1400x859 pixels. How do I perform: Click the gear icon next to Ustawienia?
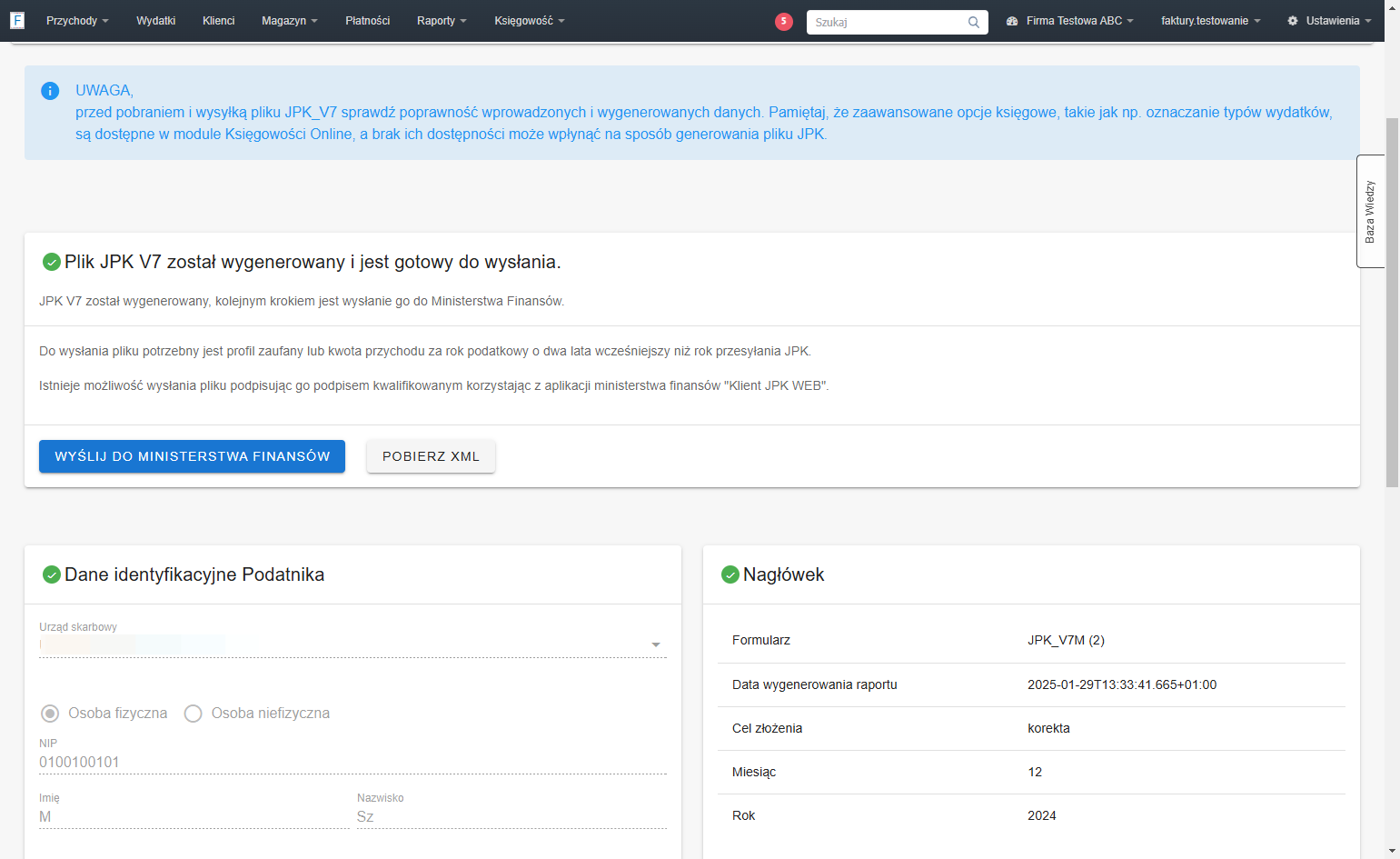click(x=1293, y=21)
